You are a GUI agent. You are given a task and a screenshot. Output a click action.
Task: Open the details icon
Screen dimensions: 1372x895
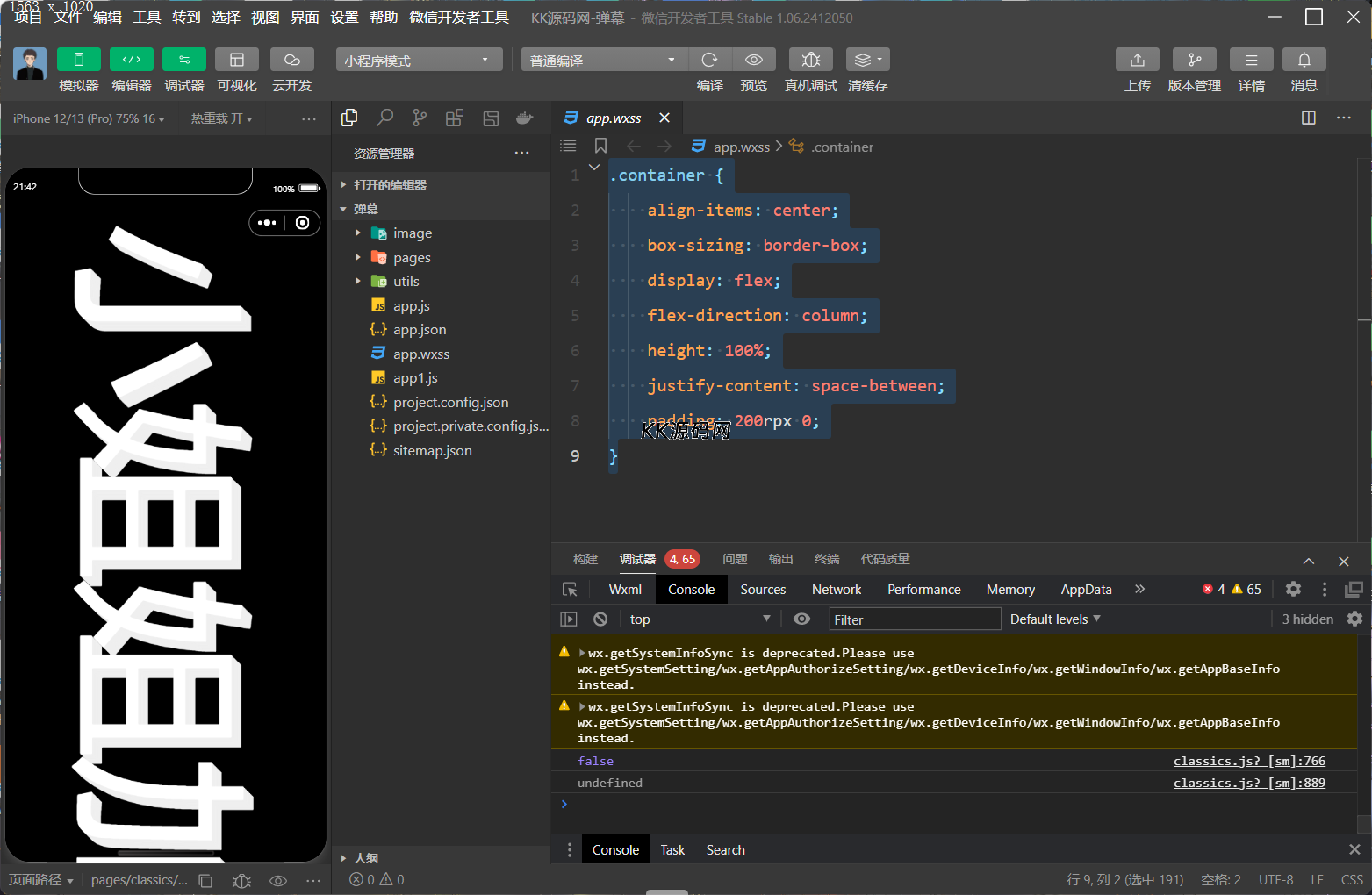[x=1252, y=60]
